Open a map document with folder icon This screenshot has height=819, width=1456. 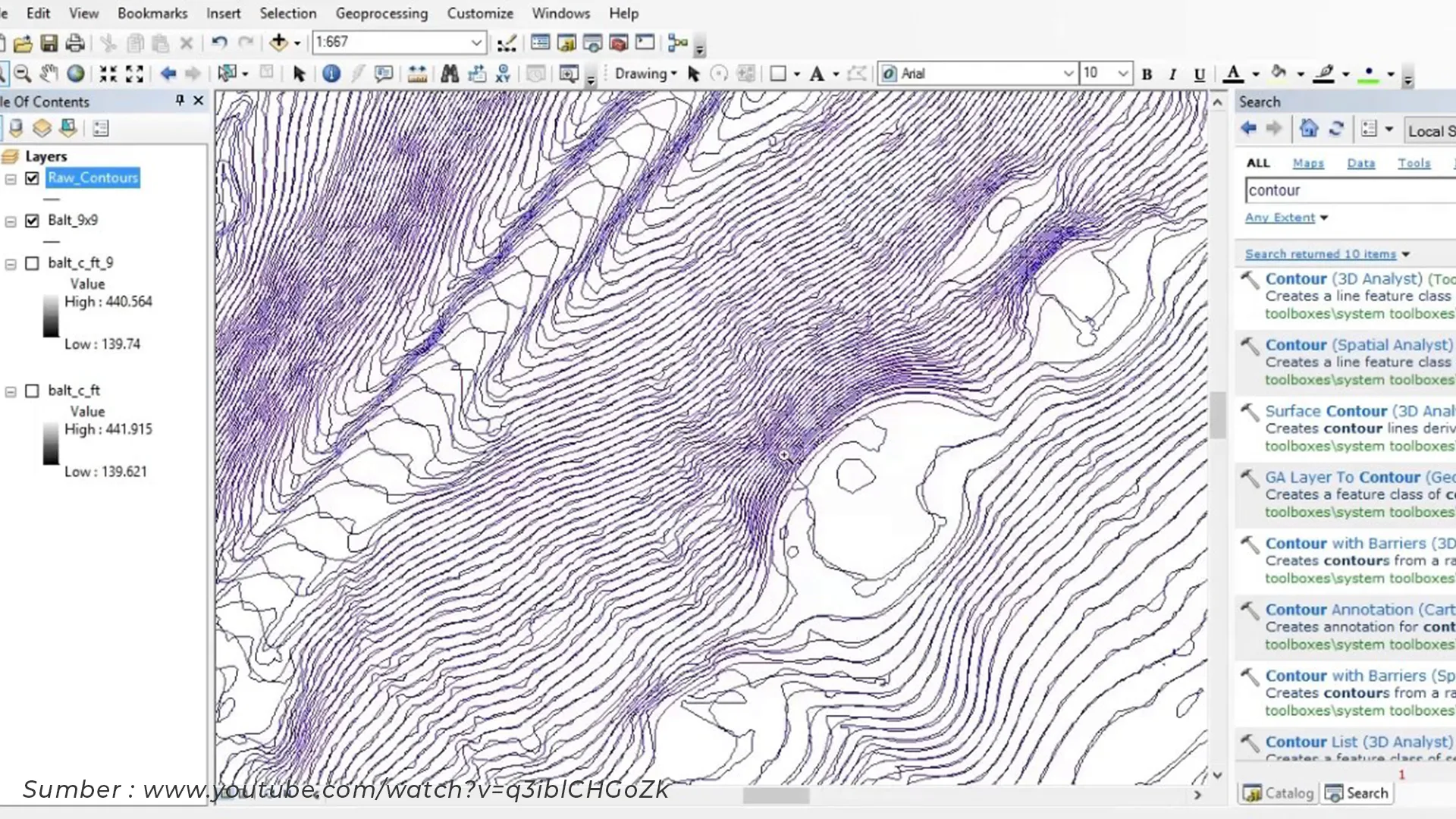24,43
